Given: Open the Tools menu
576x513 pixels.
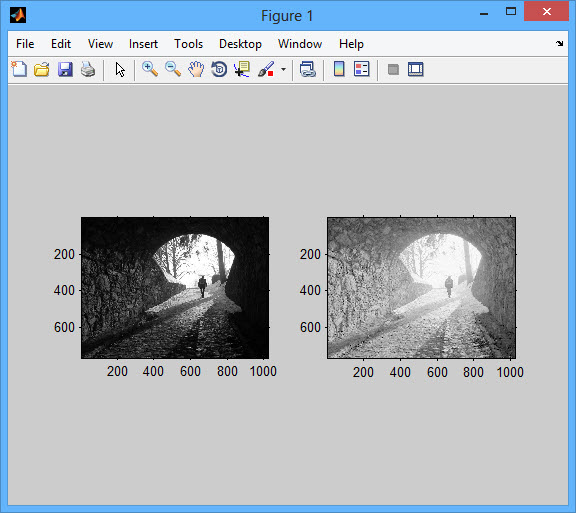Looking at the screenshot, I should tap(188, 44).
